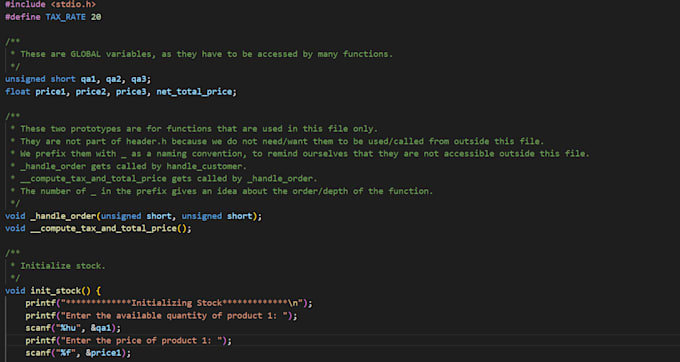Click the comment about naming convention prefix
This screenshot has height=362, width=680.
pos(305,154)
